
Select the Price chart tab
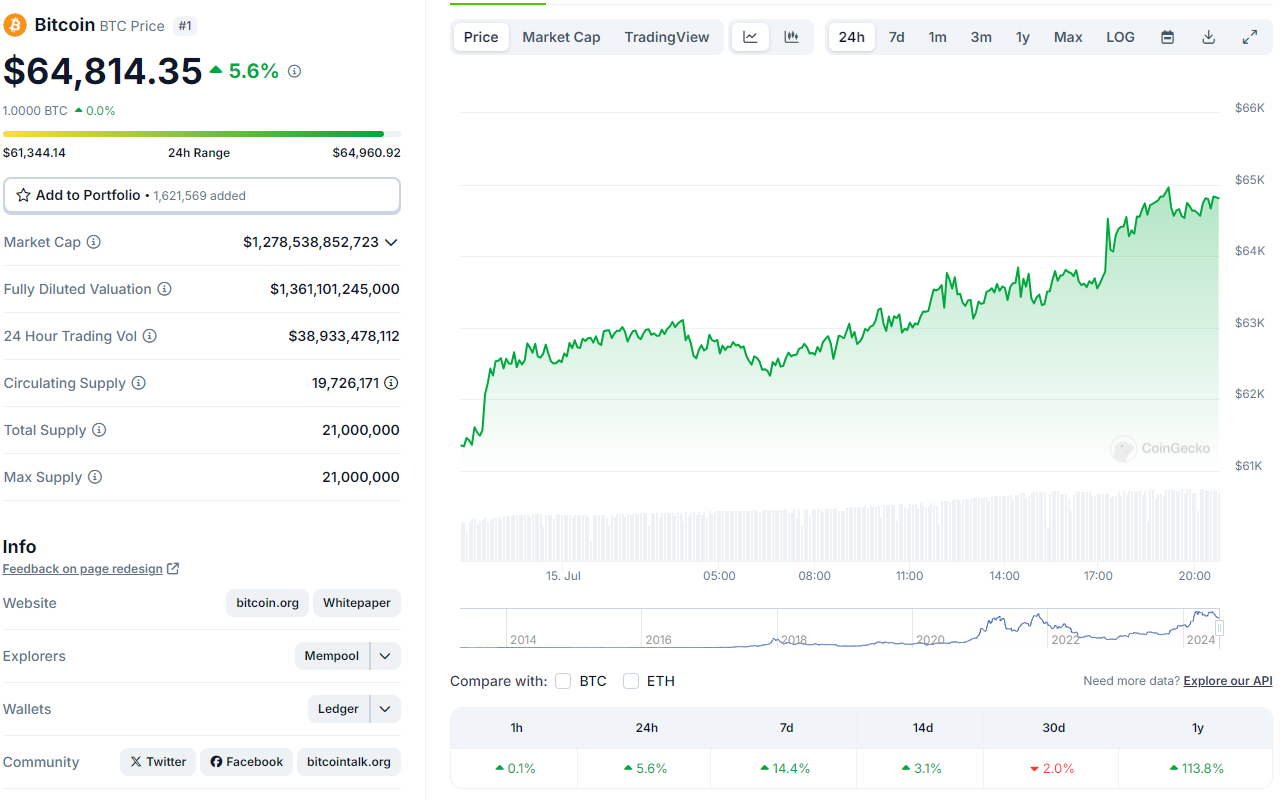point(481,37)
